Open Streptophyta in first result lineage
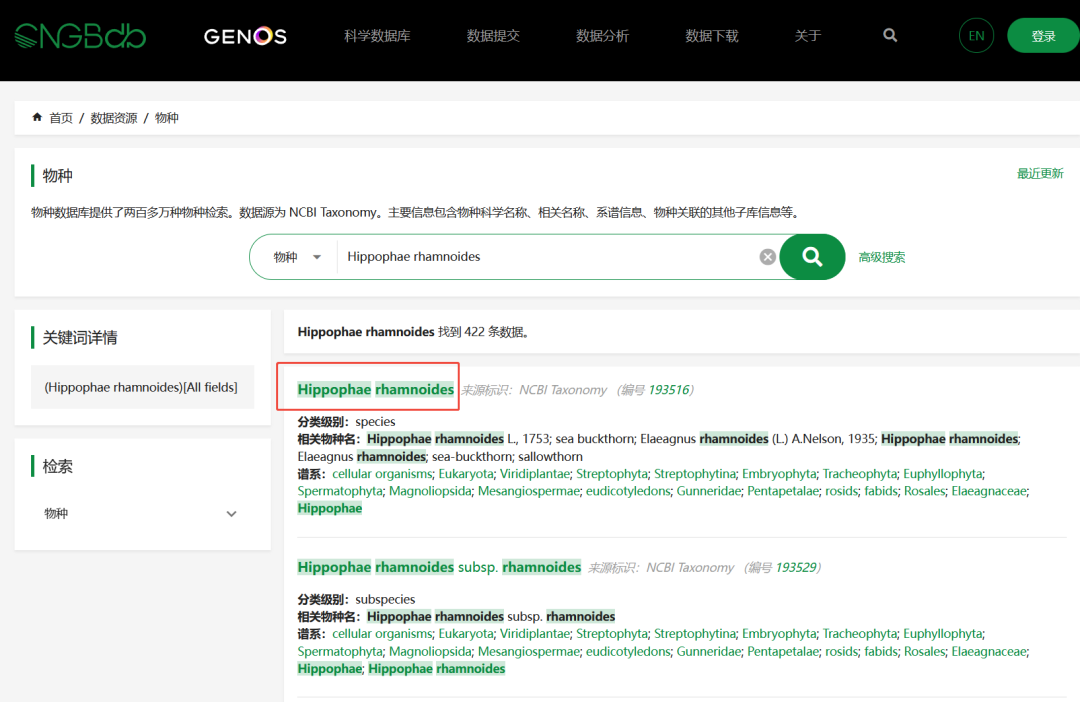This screenshot has width=1080, height=702. (612, 474)
